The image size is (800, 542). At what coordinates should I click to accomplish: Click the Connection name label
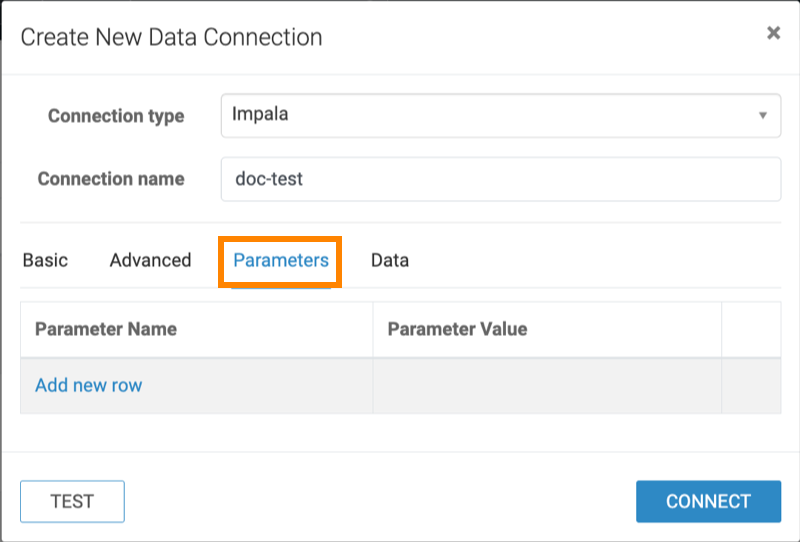[111, 179]
